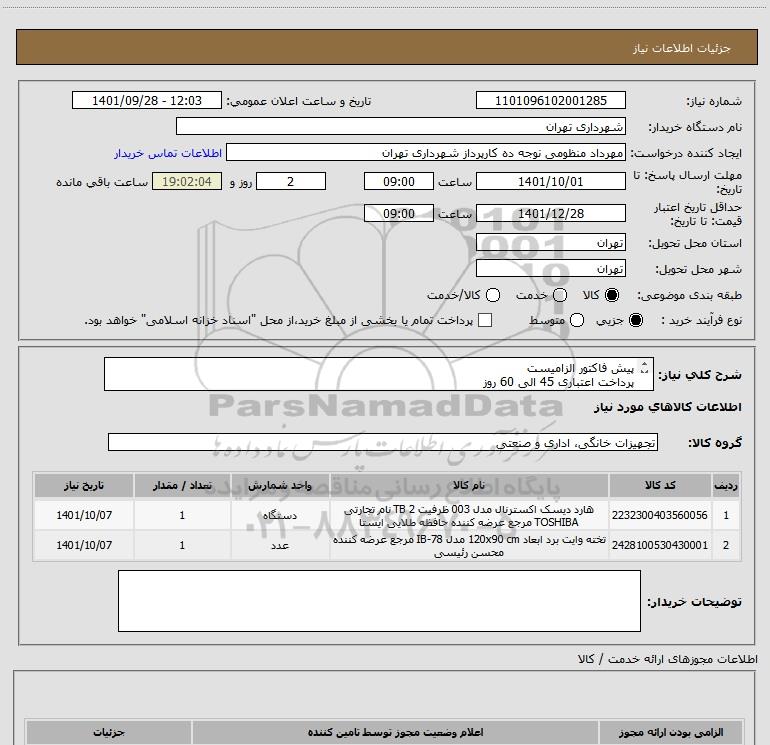Open اطلاعات تماس خریدار link
This screenshot has height=745, width=770.
168,153
